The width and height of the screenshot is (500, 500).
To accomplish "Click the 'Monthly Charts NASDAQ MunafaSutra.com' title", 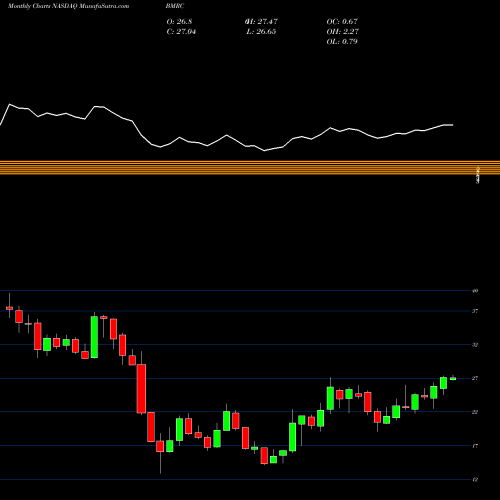I will 68,6.
